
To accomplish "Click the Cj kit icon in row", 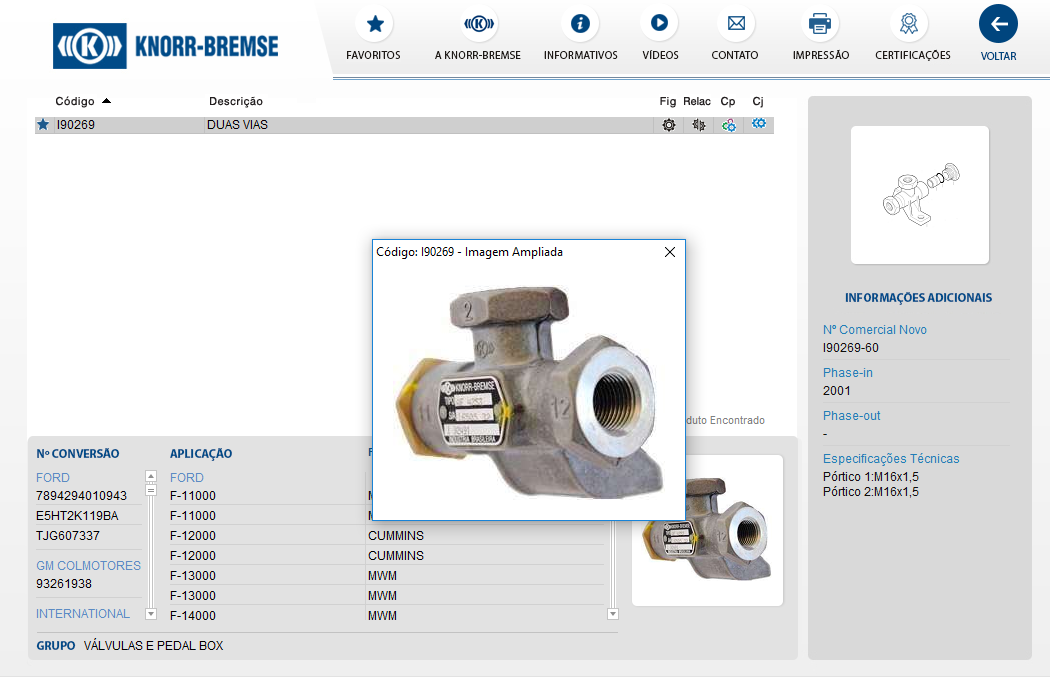I will (x=759, y=123).
